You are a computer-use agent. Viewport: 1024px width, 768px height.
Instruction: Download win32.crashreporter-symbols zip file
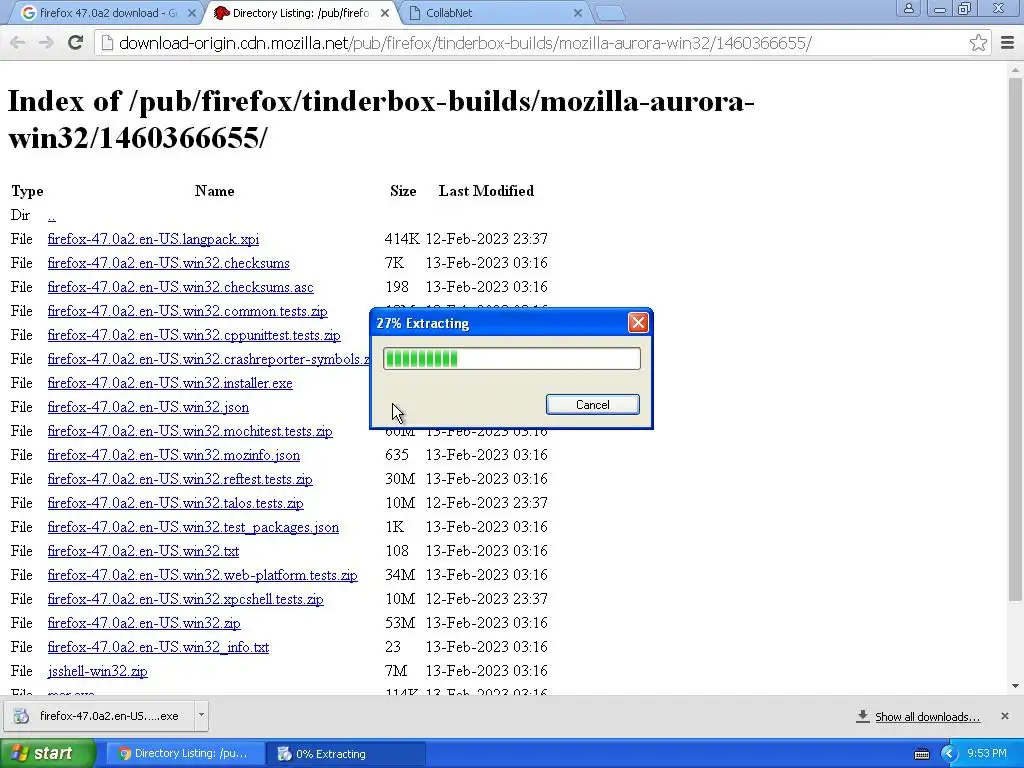[x=208, y=359]
